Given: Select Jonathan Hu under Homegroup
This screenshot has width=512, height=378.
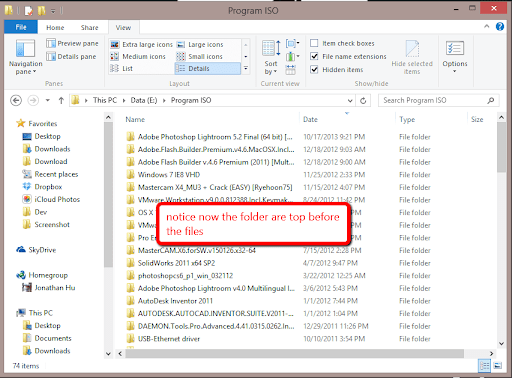Looking at the screenshot, I should [x=49, y=287].
